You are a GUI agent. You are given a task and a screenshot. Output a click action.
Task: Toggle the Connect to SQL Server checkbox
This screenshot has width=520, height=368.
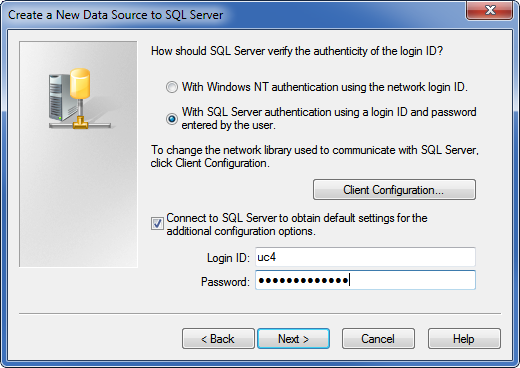(x=157, y=223)
